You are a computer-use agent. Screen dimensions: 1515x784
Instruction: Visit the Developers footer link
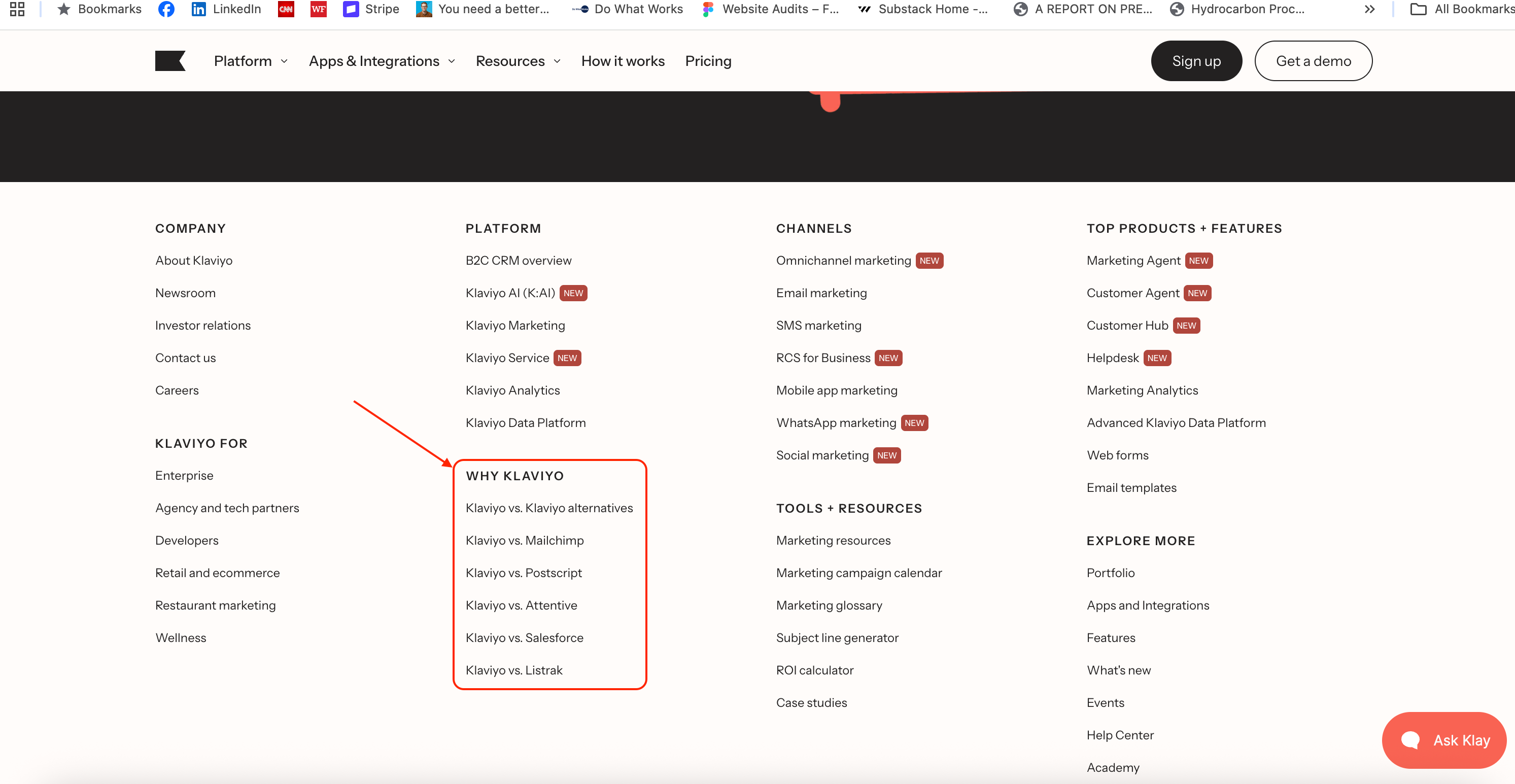[x=187, y=540]
